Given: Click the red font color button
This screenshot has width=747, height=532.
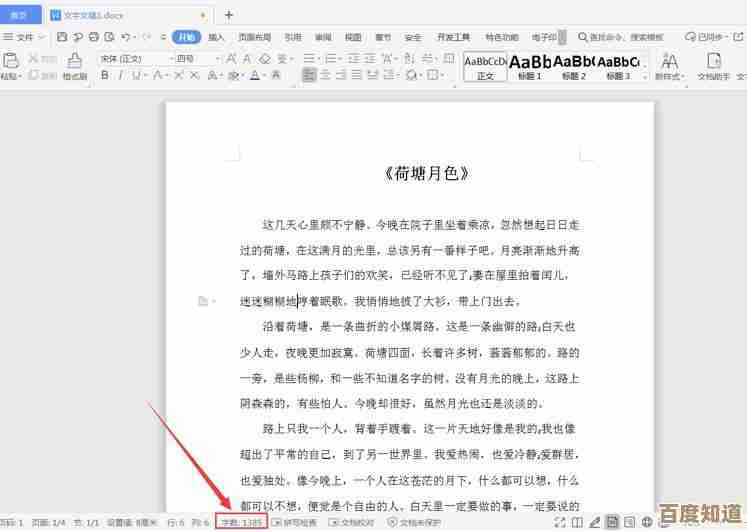Looking at the screenshot, I should point(255,75).
